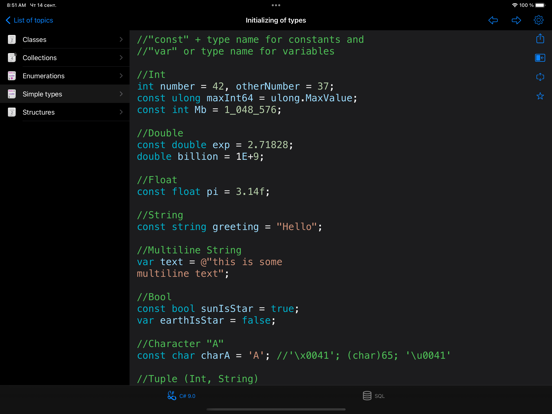Switch to the C# 9.0 tab
The width and height of the screenshot is (552, 414).
(x=181, y=396)
